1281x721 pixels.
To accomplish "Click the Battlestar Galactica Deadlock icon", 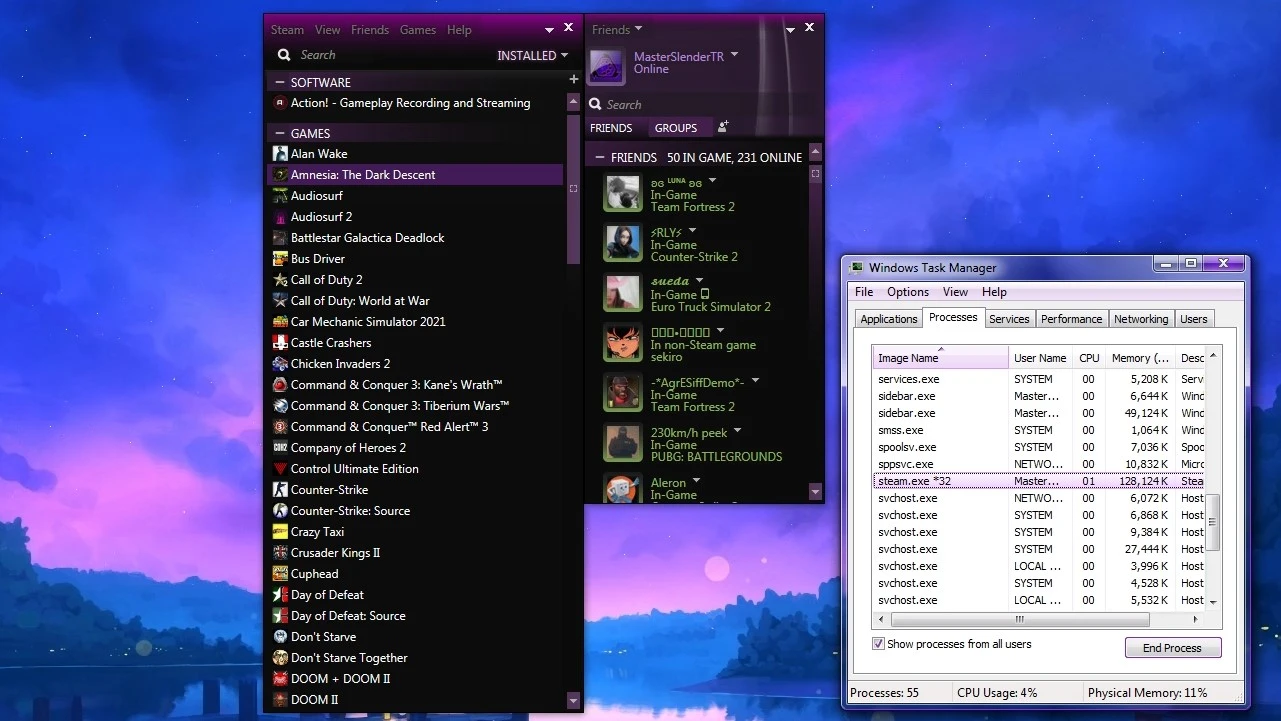I will tap(280, 238).
